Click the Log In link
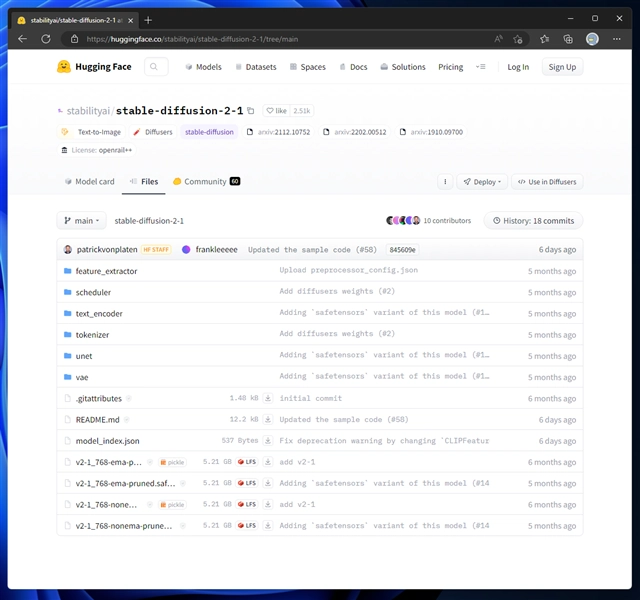 518,67
